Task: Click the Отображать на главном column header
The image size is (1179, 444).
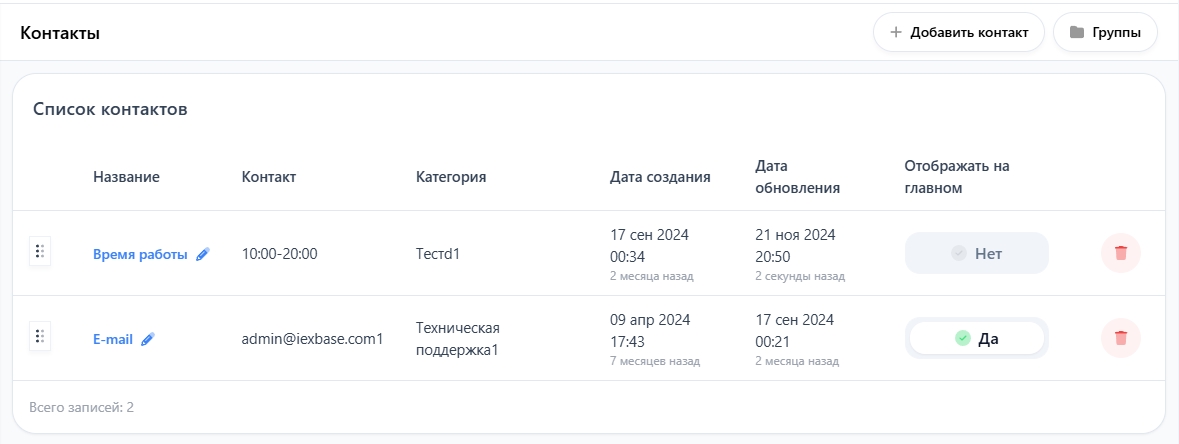Action: 956,177
